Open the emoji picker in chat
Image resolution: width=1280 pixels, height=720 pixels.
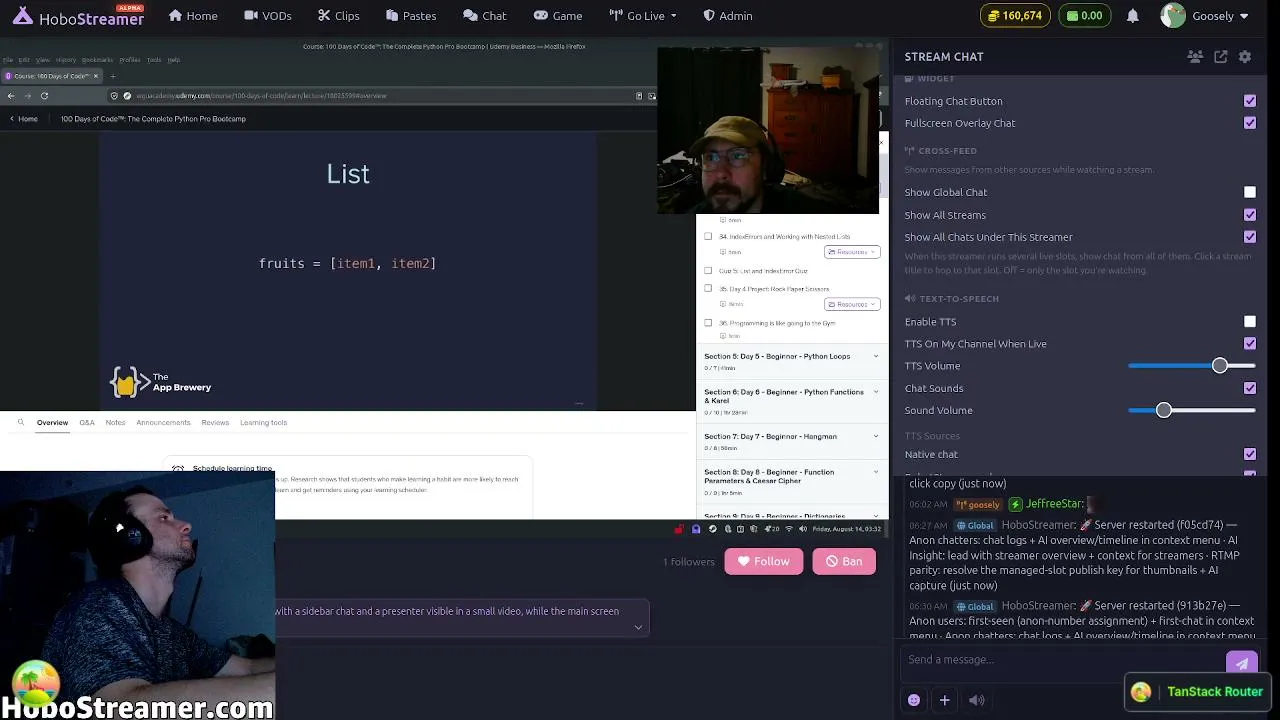coord(914,700)
